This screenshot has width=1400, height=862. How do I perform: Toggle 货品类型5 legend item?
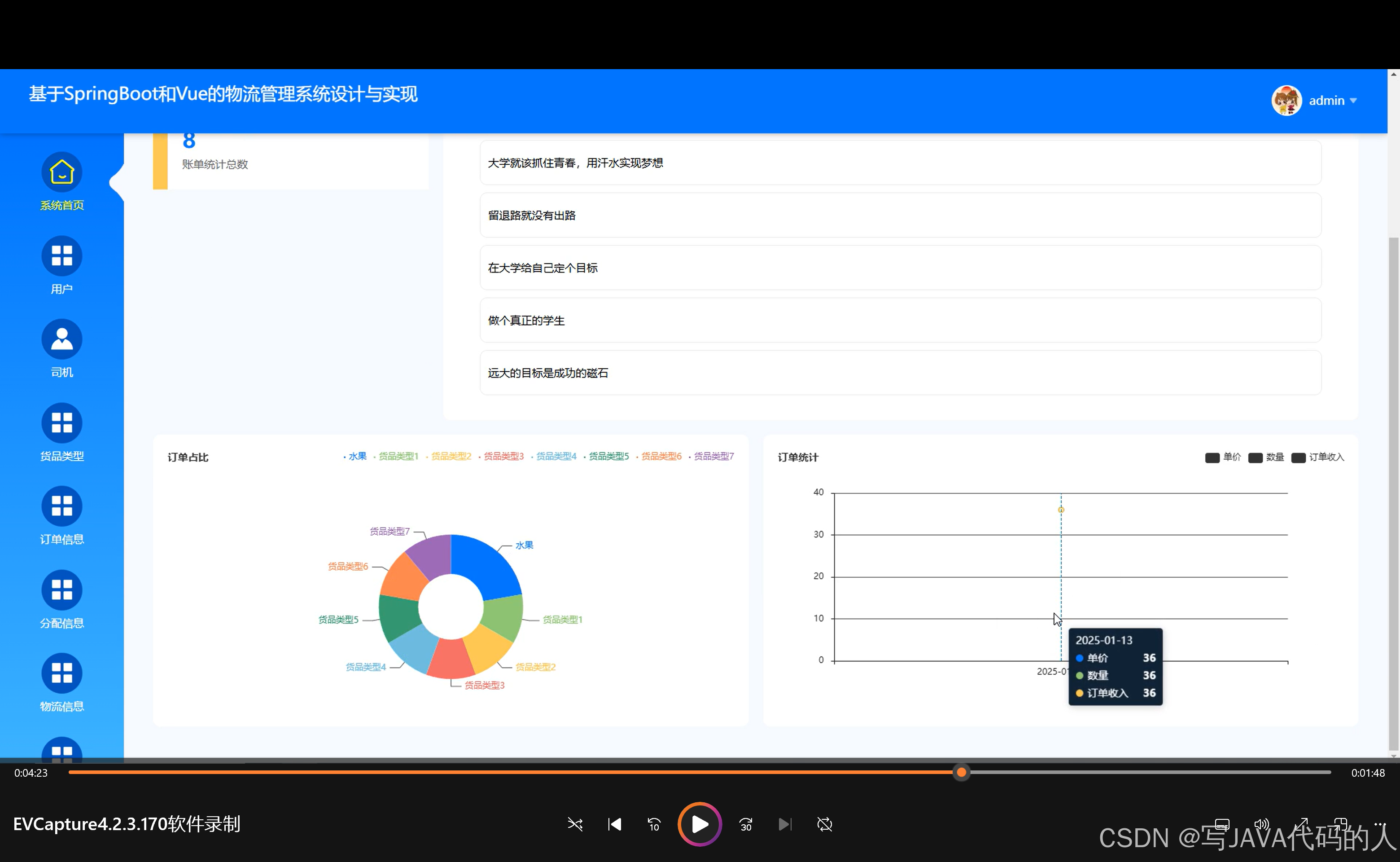606,456
